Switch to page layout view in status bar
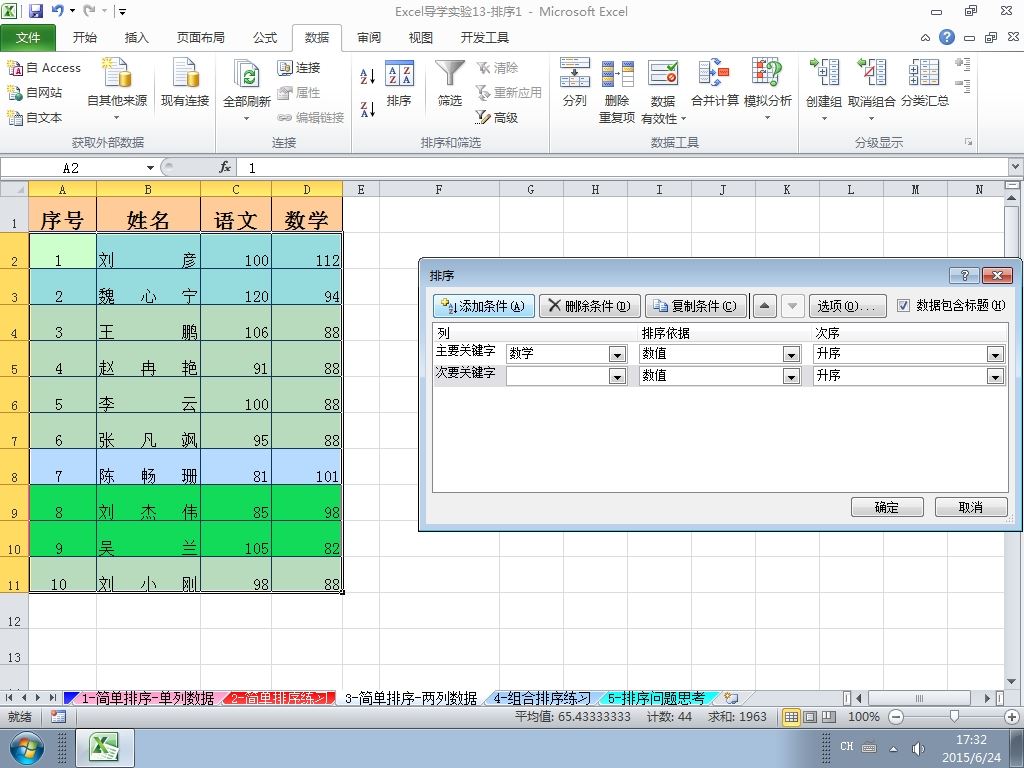The width and height of the screenshot is (1024, 768). (x=810, y=717)
